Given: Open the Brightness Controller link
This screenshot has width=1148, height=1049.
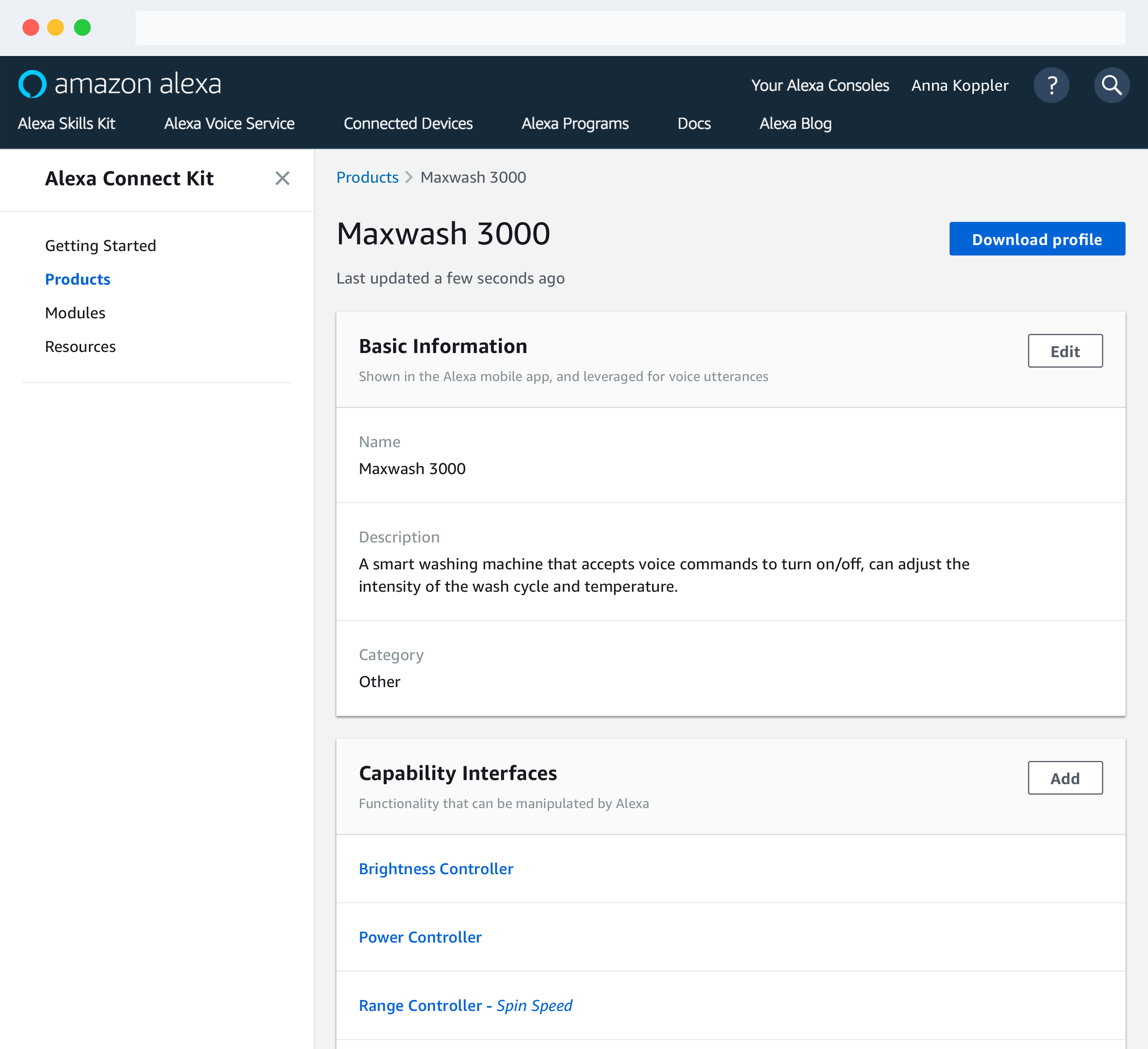Looking at the screenshot, I should coord(436,869).
